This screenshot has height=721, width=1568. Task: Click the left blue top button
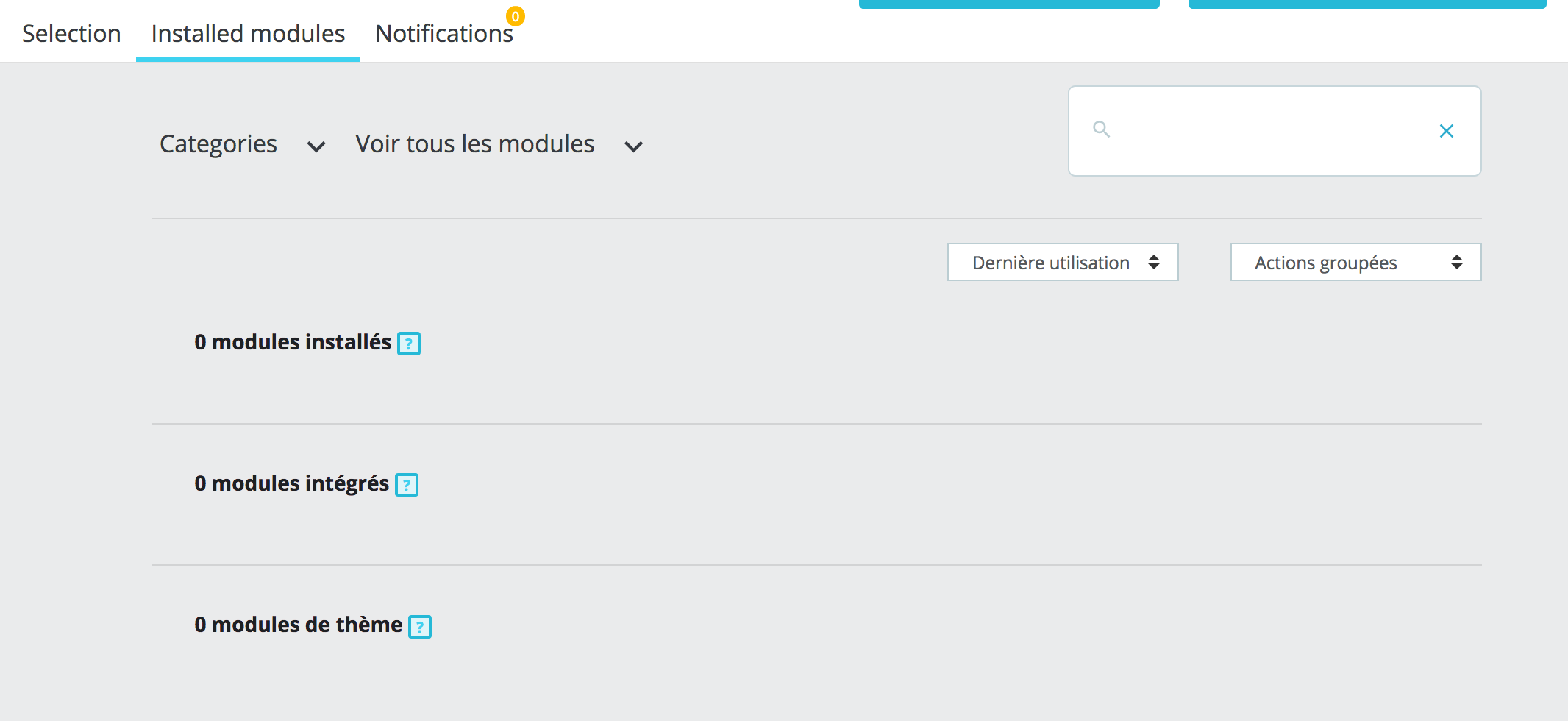(1008, 4)
